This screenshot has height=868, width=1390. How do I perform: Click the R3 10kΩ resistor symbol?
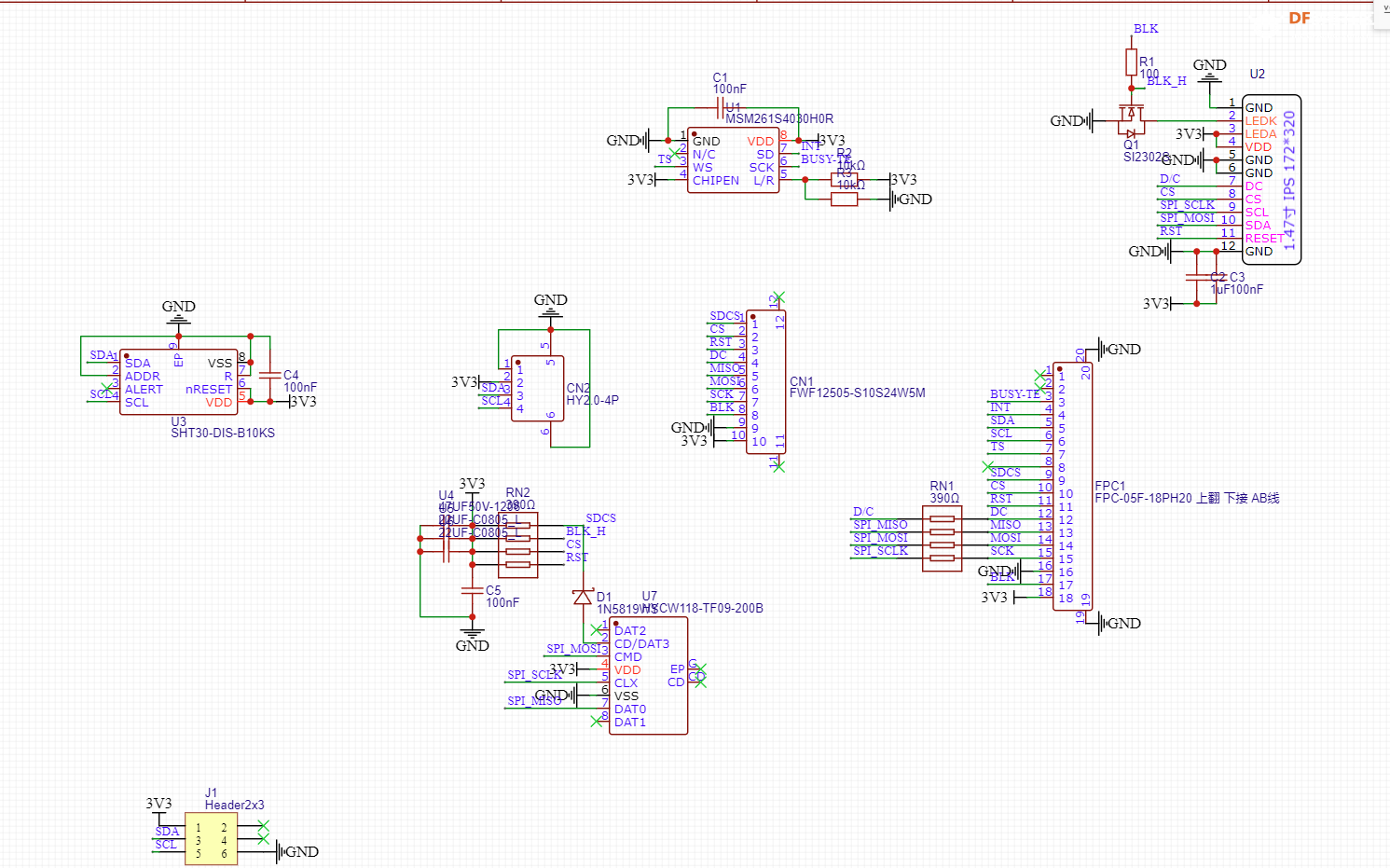pos(844,199)
